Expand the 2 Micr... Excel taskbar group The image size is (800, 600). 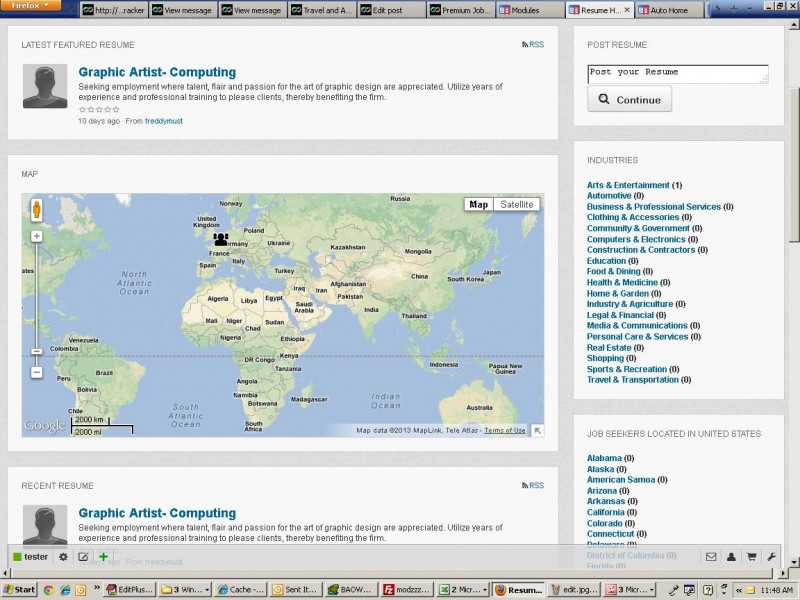[464, 590]
